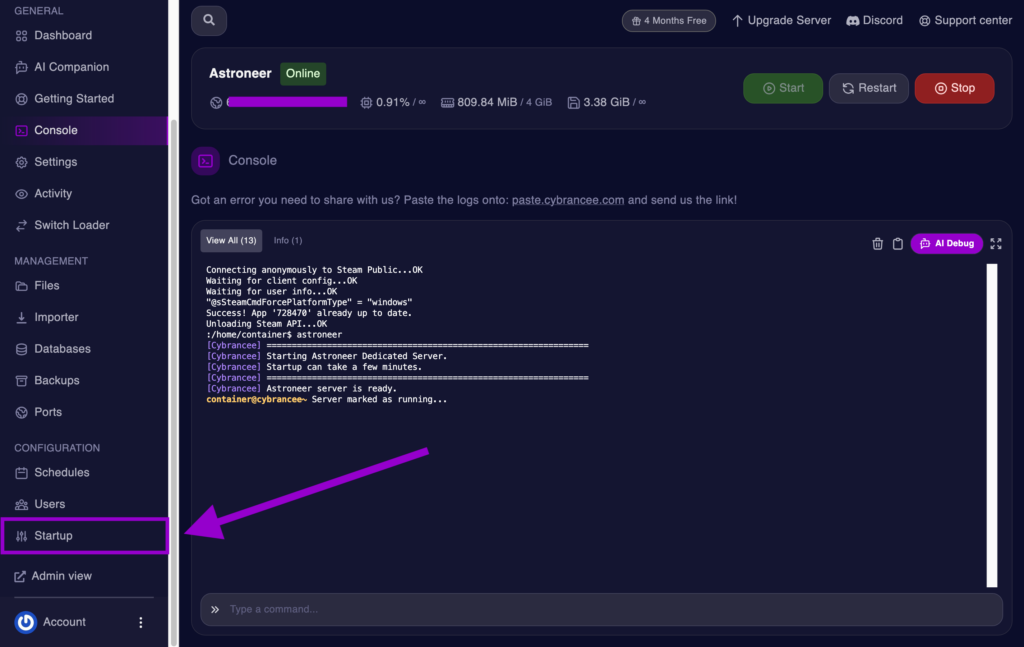The height and width of the screenshot is (647, 1024).
Task: Click the Backups archive icon
Action: [22, 381]
